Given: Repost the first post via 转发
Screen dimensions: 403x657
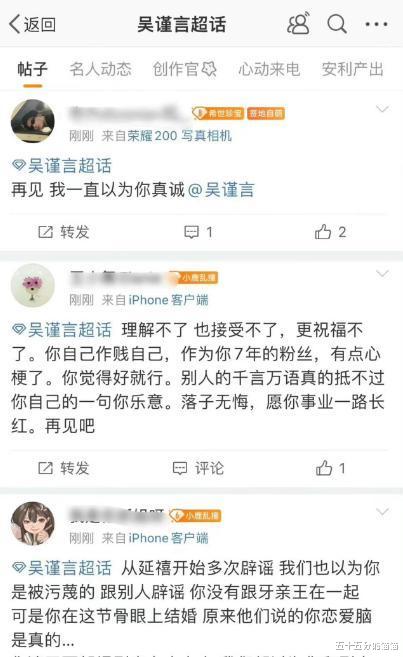Looking at the screenshot, I should pyautogui.click(x=64, y=232).
